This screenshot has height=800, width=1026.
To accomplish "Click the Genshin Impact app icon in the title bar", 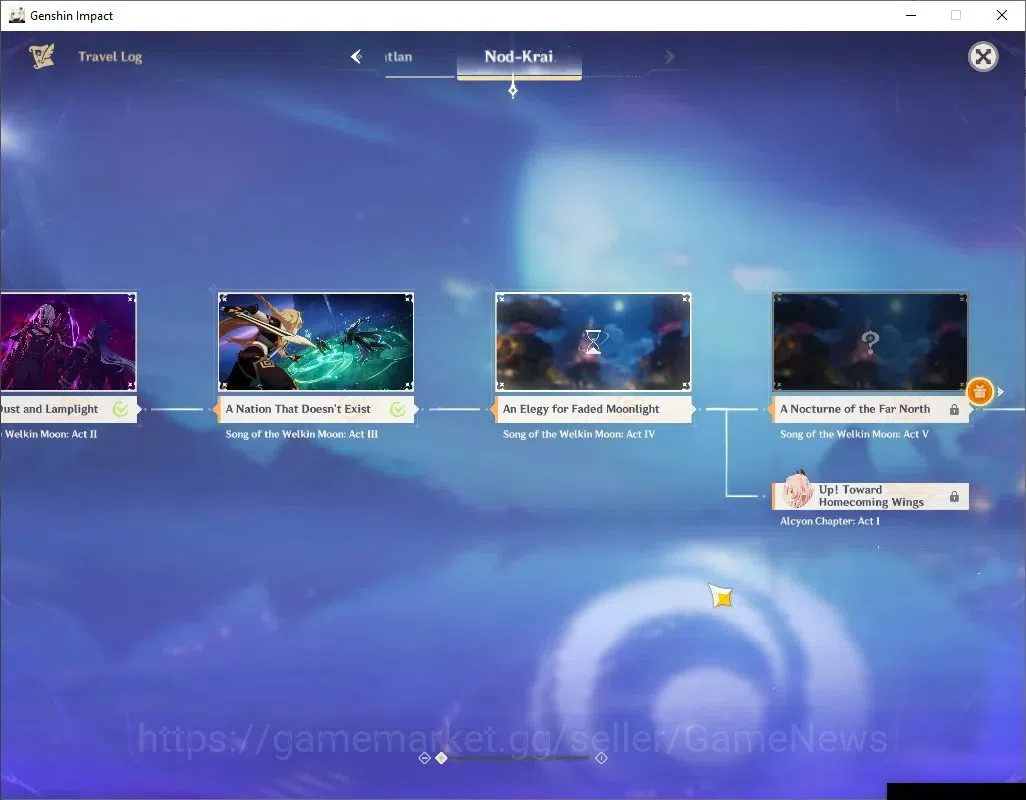I will coord(17,15).
